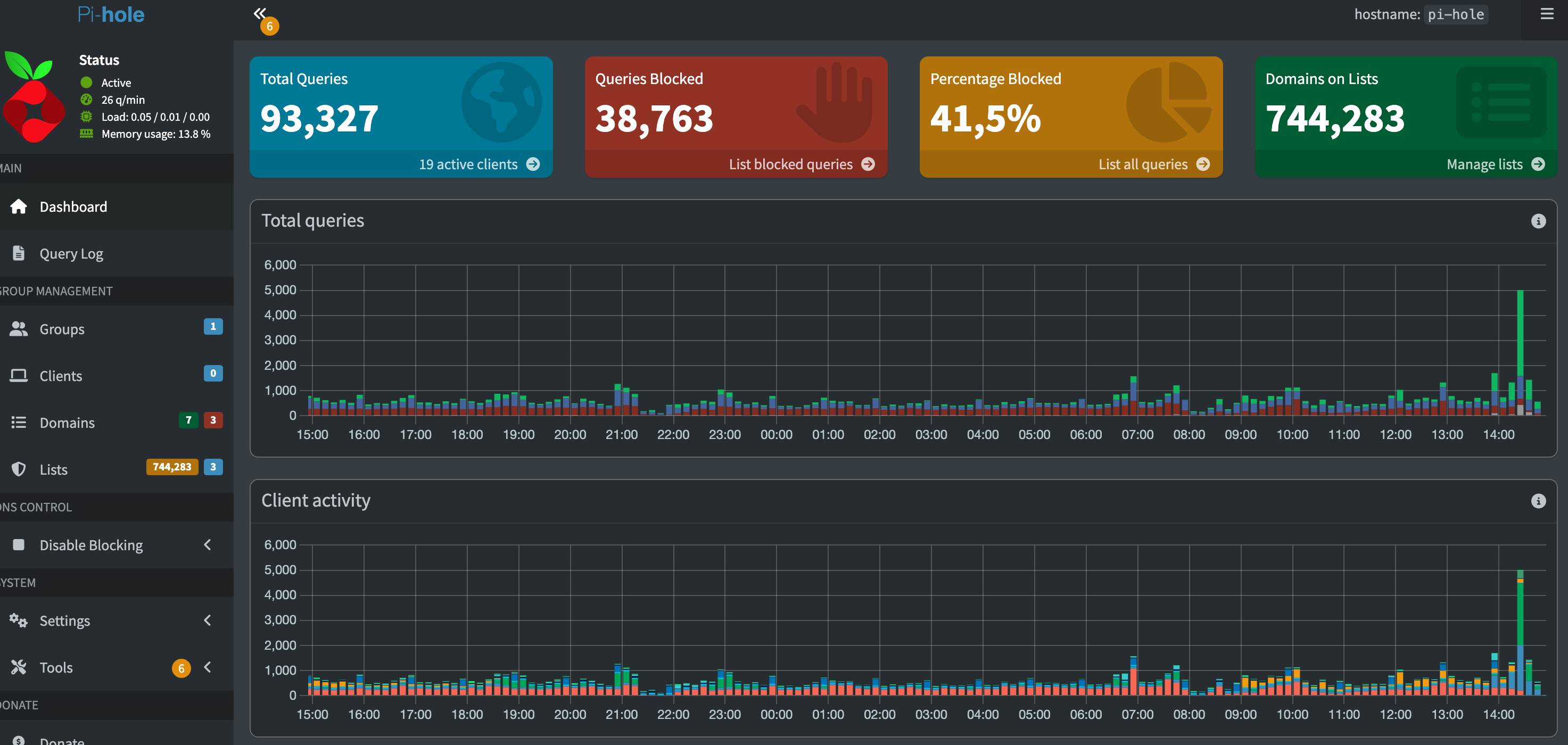Go to the Clients page
The height and width of the screenshot is (745, 1568).
click(x=61, y=376)
